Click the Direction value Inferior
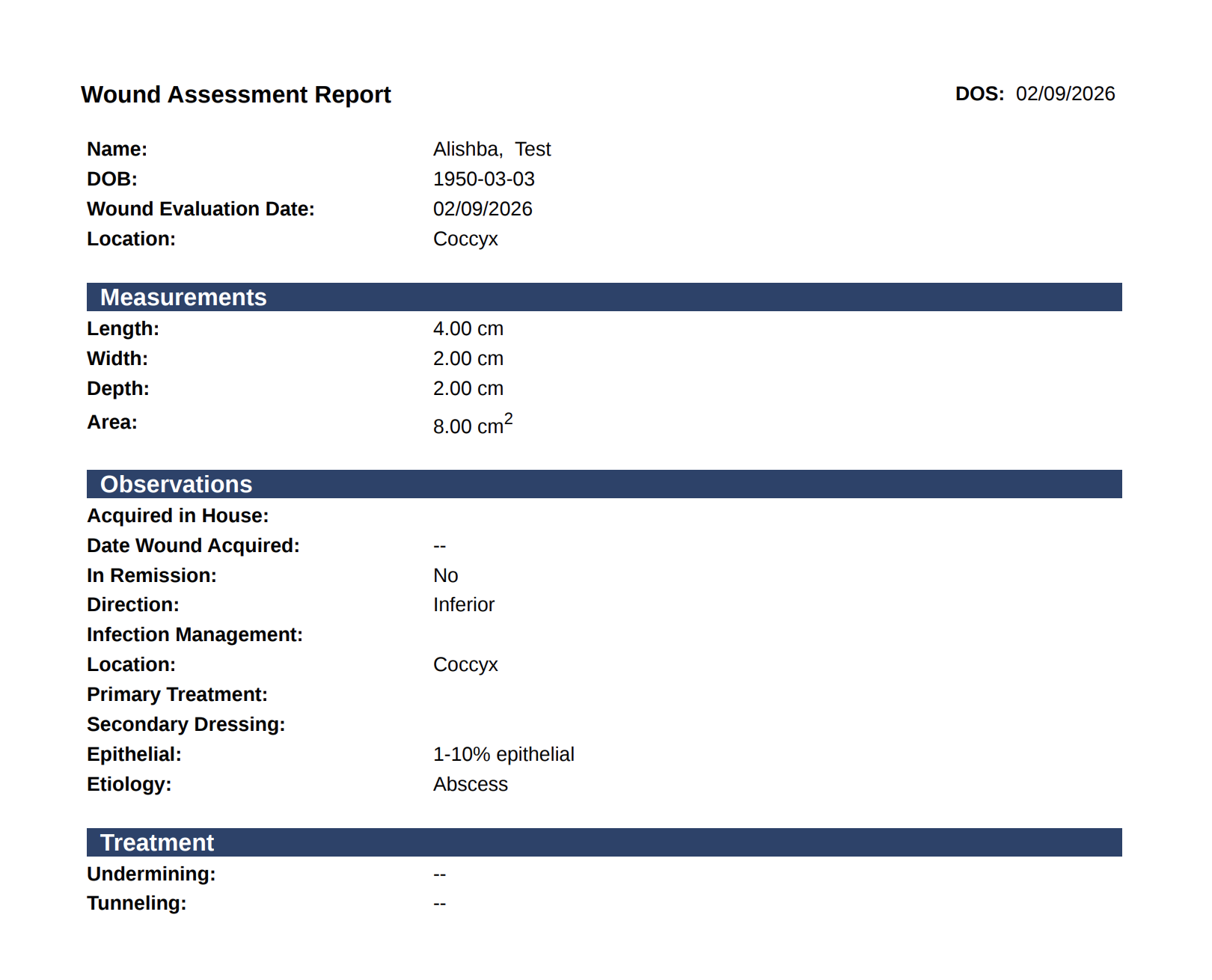 [464, 604]
